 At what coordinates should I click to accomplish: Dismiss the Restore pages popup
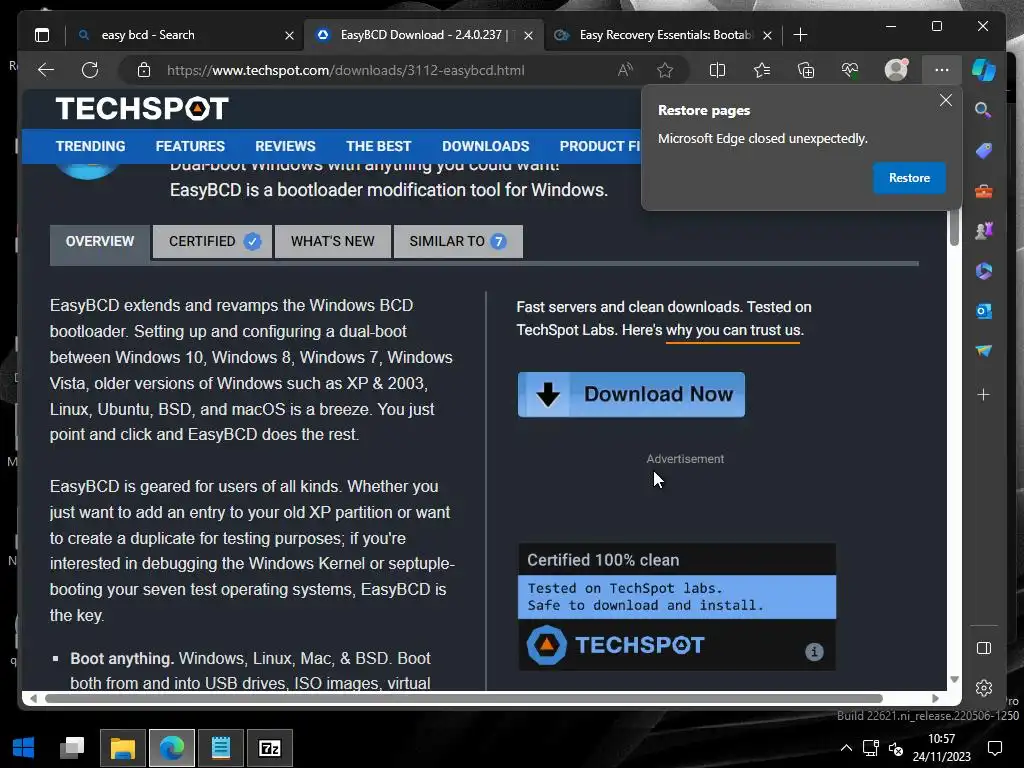click(945, 101)
